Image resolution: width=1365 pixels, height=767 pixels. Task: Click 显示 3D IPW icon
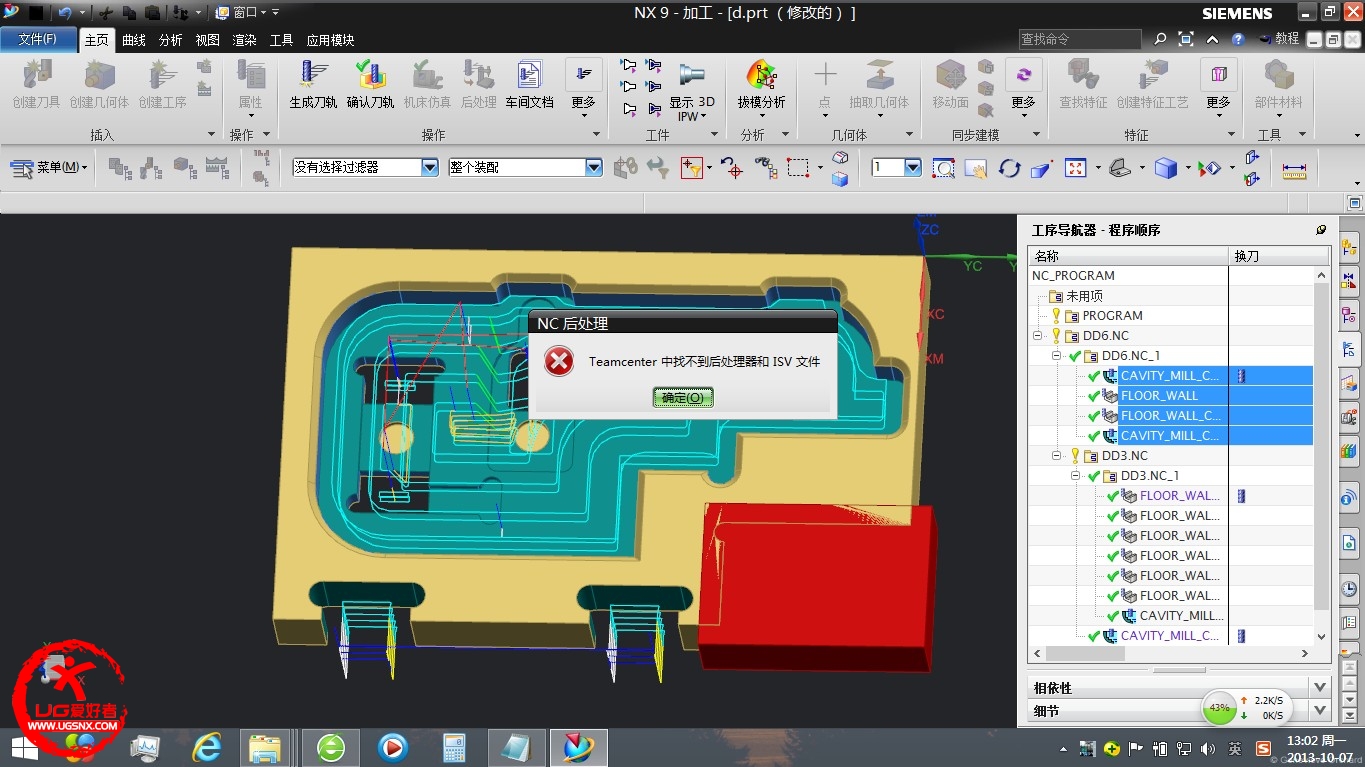click(692, 90)
